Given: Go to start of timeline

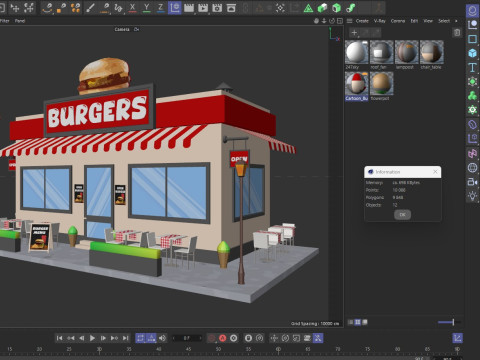Looking at the screenshot, I should [x=59, y=338].
